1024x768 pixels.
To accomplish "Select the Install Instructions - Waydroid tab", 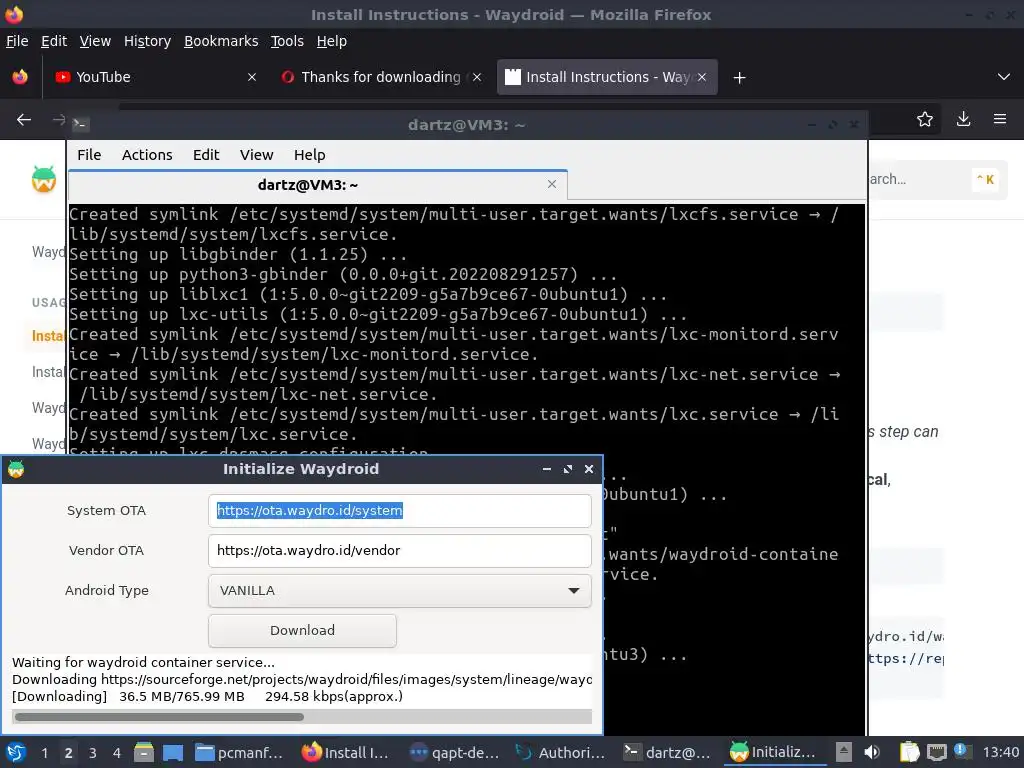I will click(x=607, y=77).
